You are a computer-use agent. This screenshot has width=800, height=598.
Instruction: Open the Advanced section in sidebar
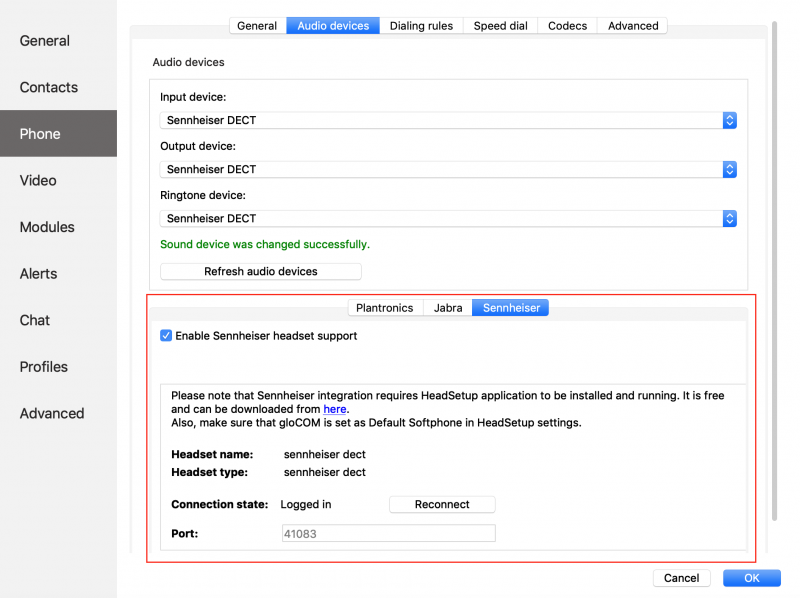[x=58, y=413]
